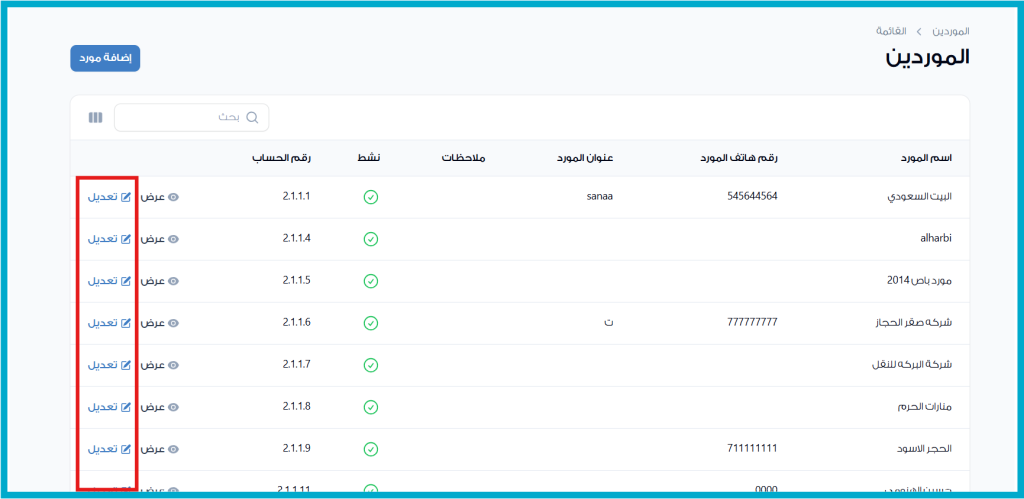Viewport: 1024px width, 499px height.
Task: Click view eye icon for شركه صقر الحجاز
Action: pos(173,323)
